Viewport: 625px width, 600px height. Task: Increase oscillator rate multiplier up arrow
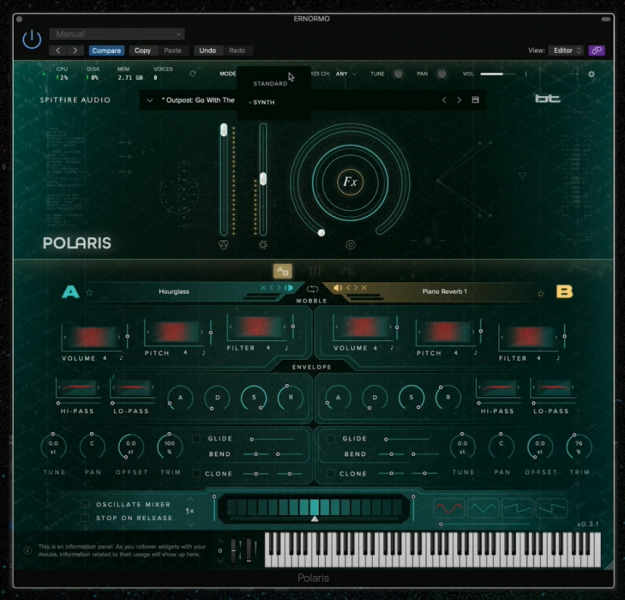pos(190,499)
